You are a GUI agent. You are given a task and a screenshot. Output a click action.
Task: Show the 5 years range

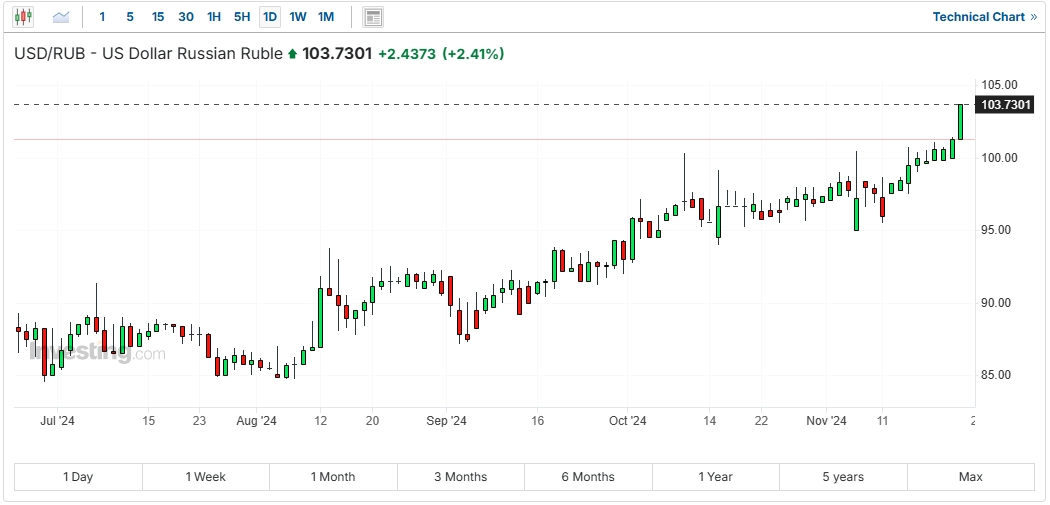point(843,477)
